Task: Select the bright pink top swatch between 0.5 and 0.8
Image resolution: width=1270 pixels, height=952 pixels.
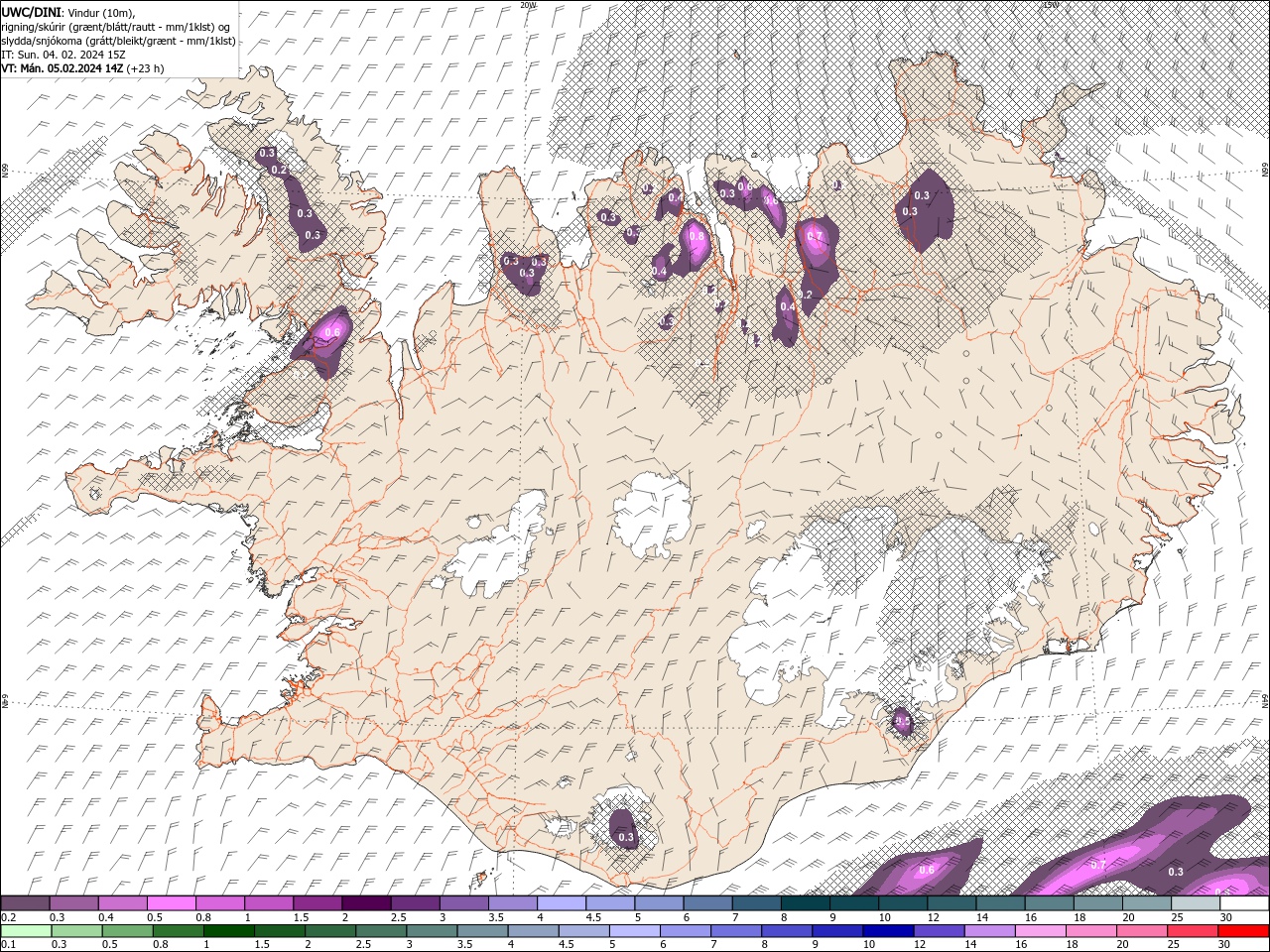Action: pyautogui.click(x=171, y=903)
